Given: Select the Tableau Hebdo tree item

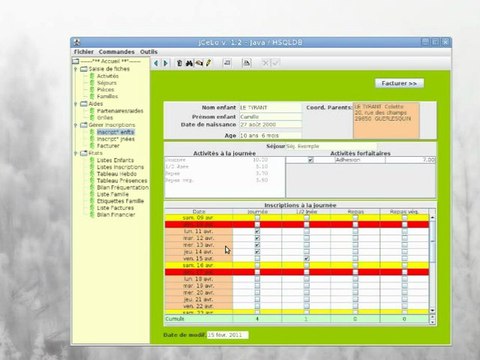Looking at the screenshot, I should 117,174.
